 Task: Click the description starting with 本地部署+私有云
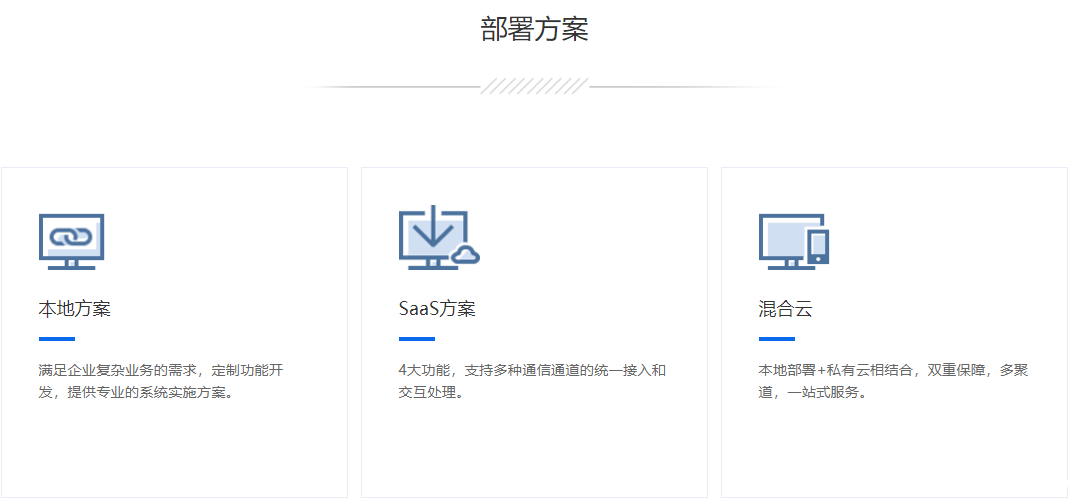(893, 381)
